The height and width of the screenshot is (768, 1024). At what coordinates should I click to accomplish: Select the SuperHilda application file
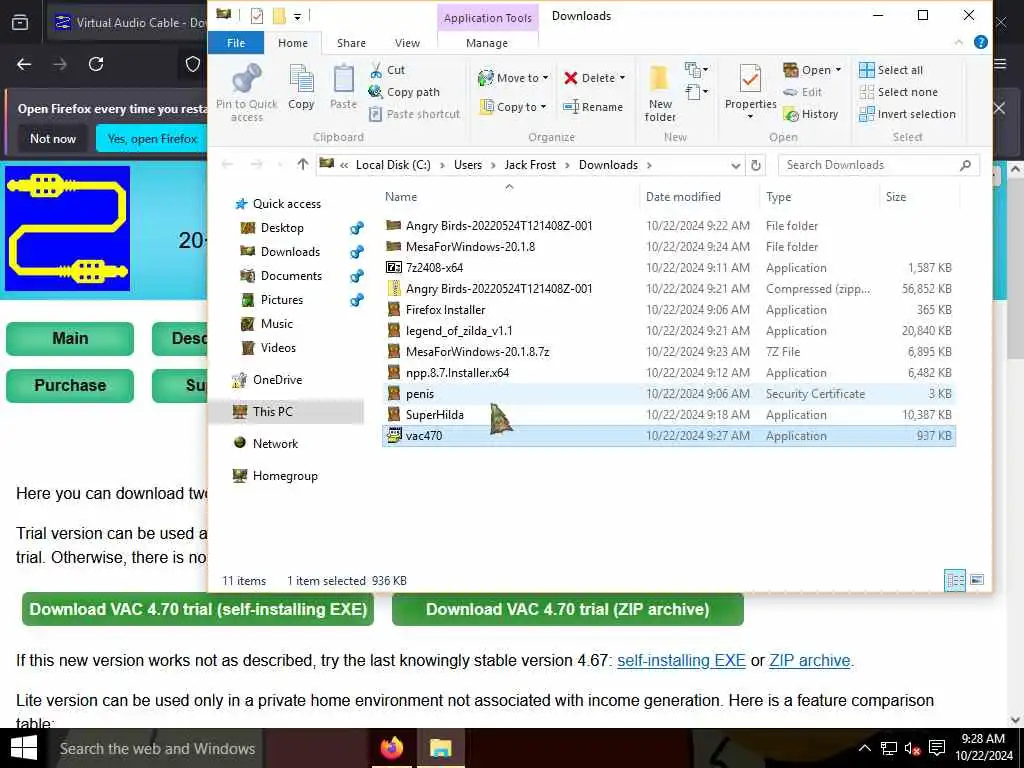[x=669, y=415]
